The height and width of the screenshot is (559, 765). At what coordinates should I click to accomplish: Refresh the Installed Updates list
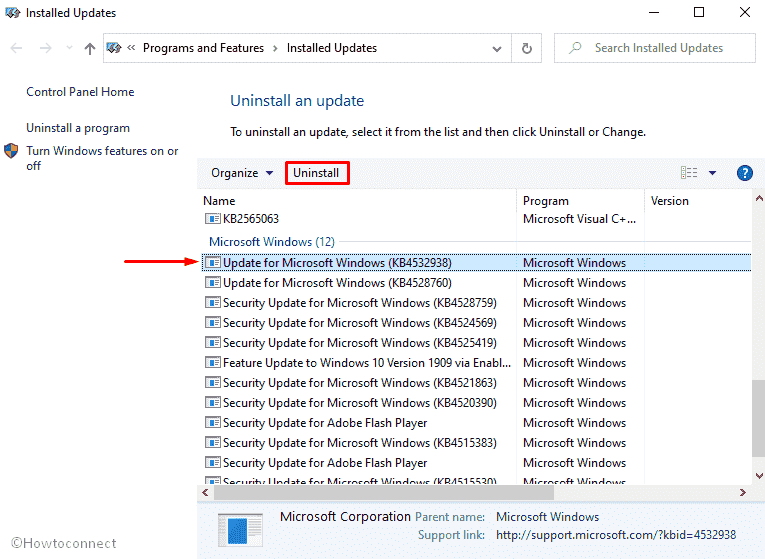pyautogui.click(x=526, y=48)
